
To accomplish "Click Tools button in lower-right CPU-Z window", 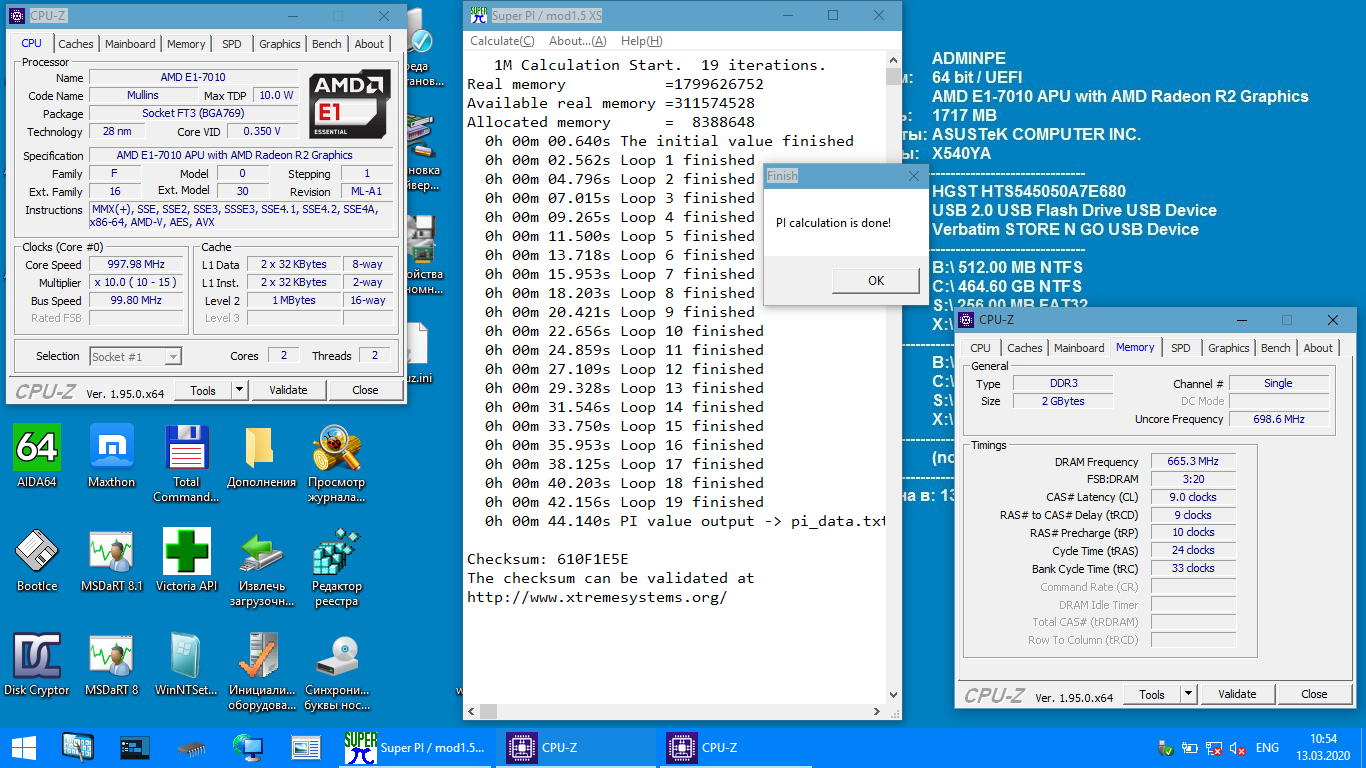I will (x=1152, y=694).
